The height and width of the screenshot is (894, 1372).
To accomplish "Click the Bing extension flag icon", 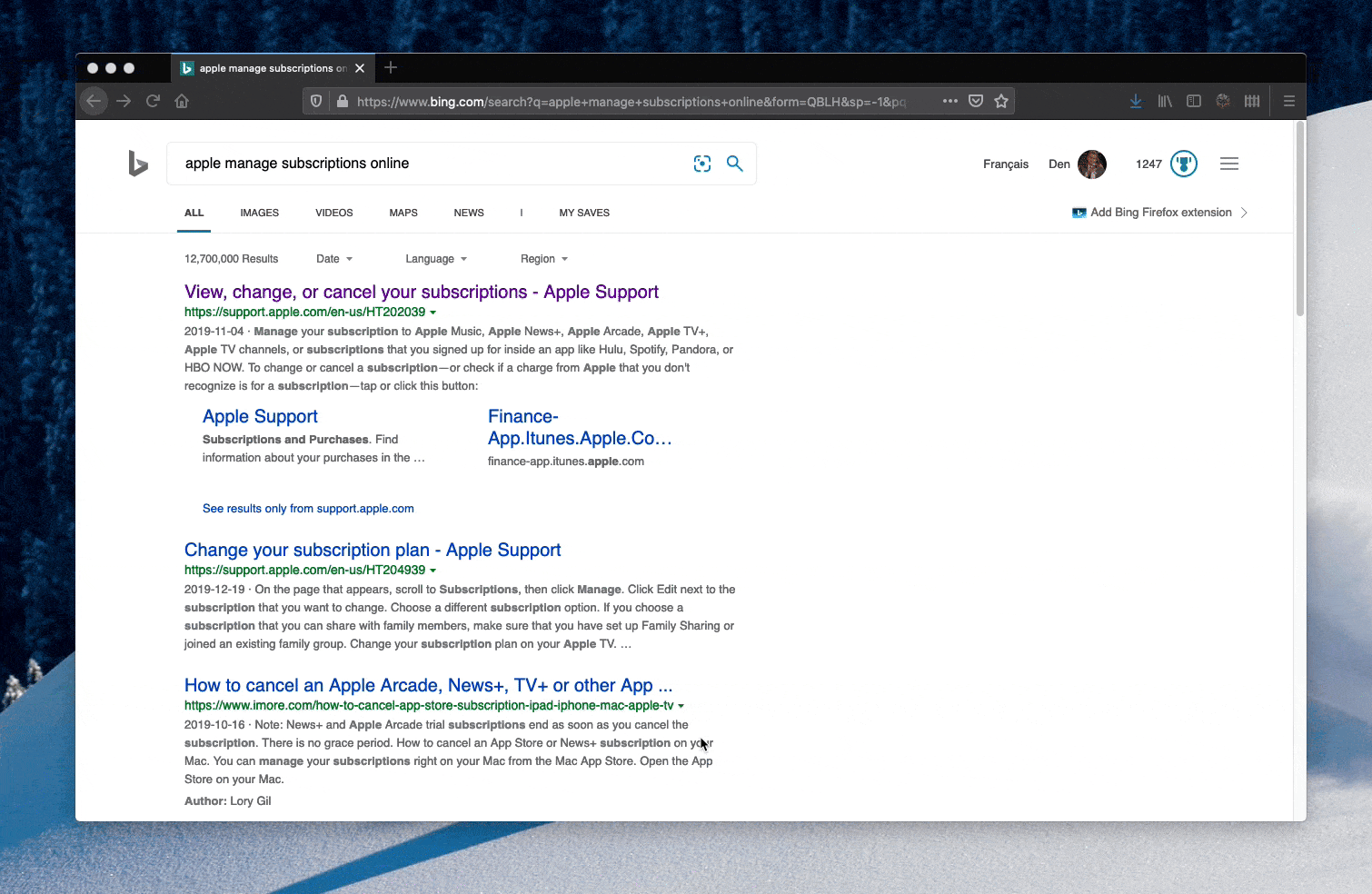I will pos(1079,213).
